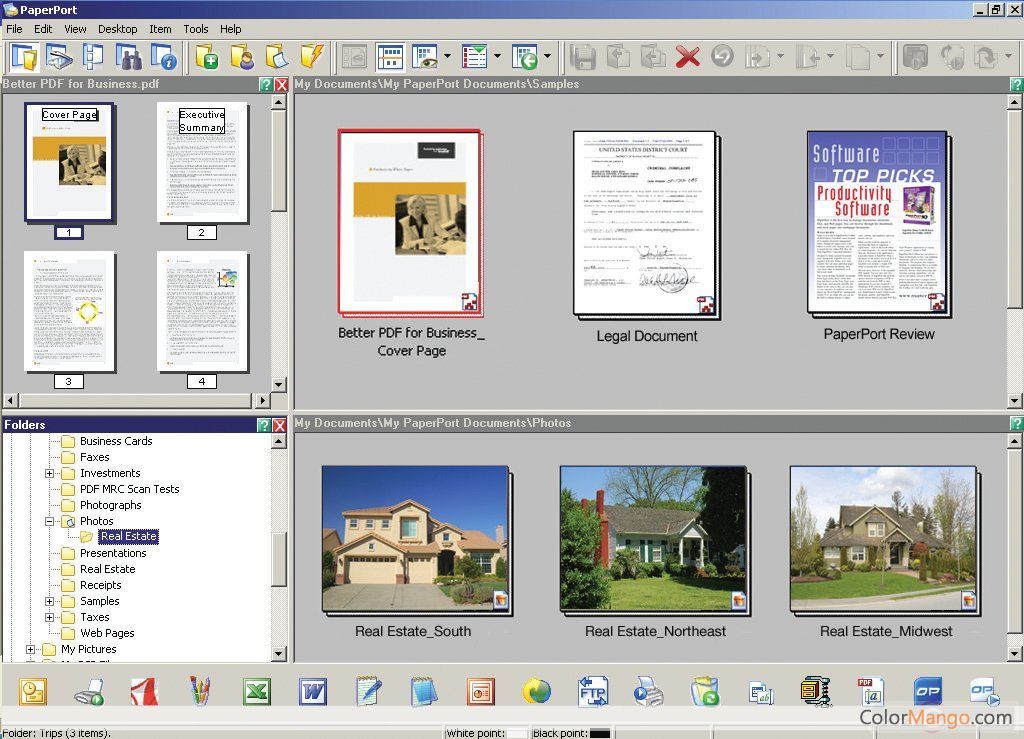
Task: Toggle the folders pane button in toolbar
Action: (x=23, y=56)
